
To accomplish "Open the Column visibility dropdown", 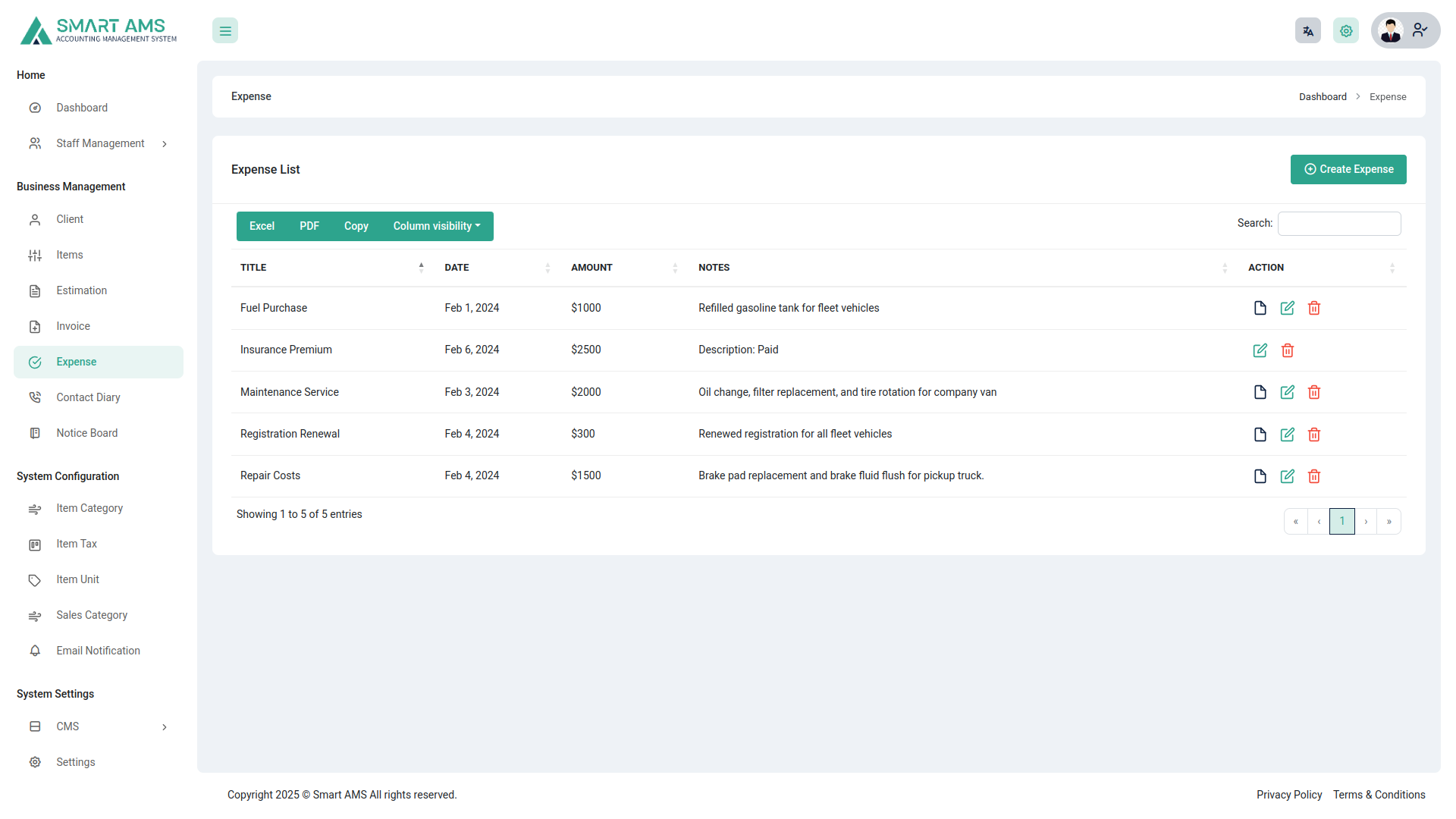I will point(436,226).
